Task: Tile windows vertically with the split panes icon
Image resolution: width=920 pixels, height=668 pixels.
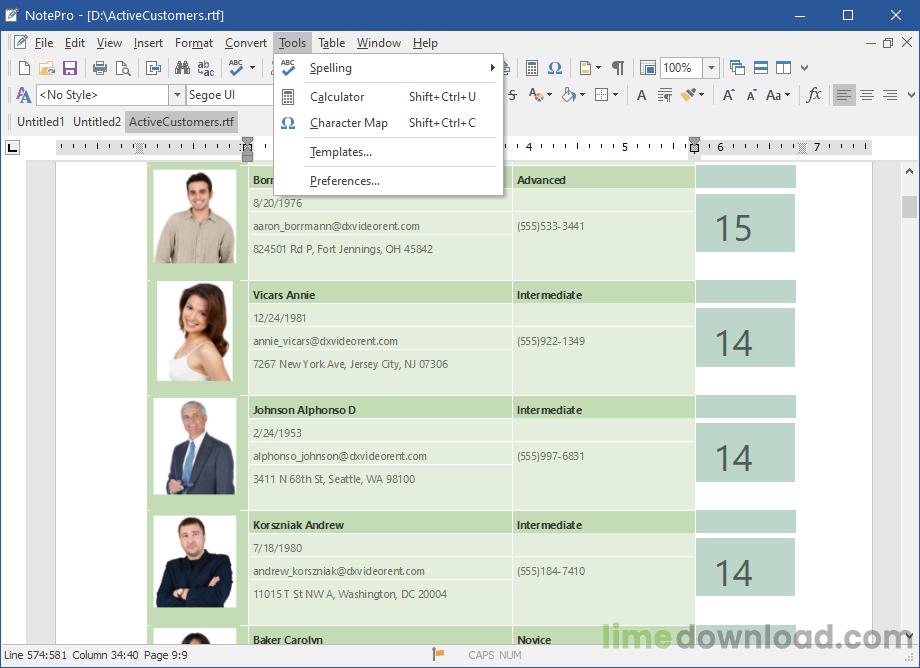Action: [x=783, y=68]
